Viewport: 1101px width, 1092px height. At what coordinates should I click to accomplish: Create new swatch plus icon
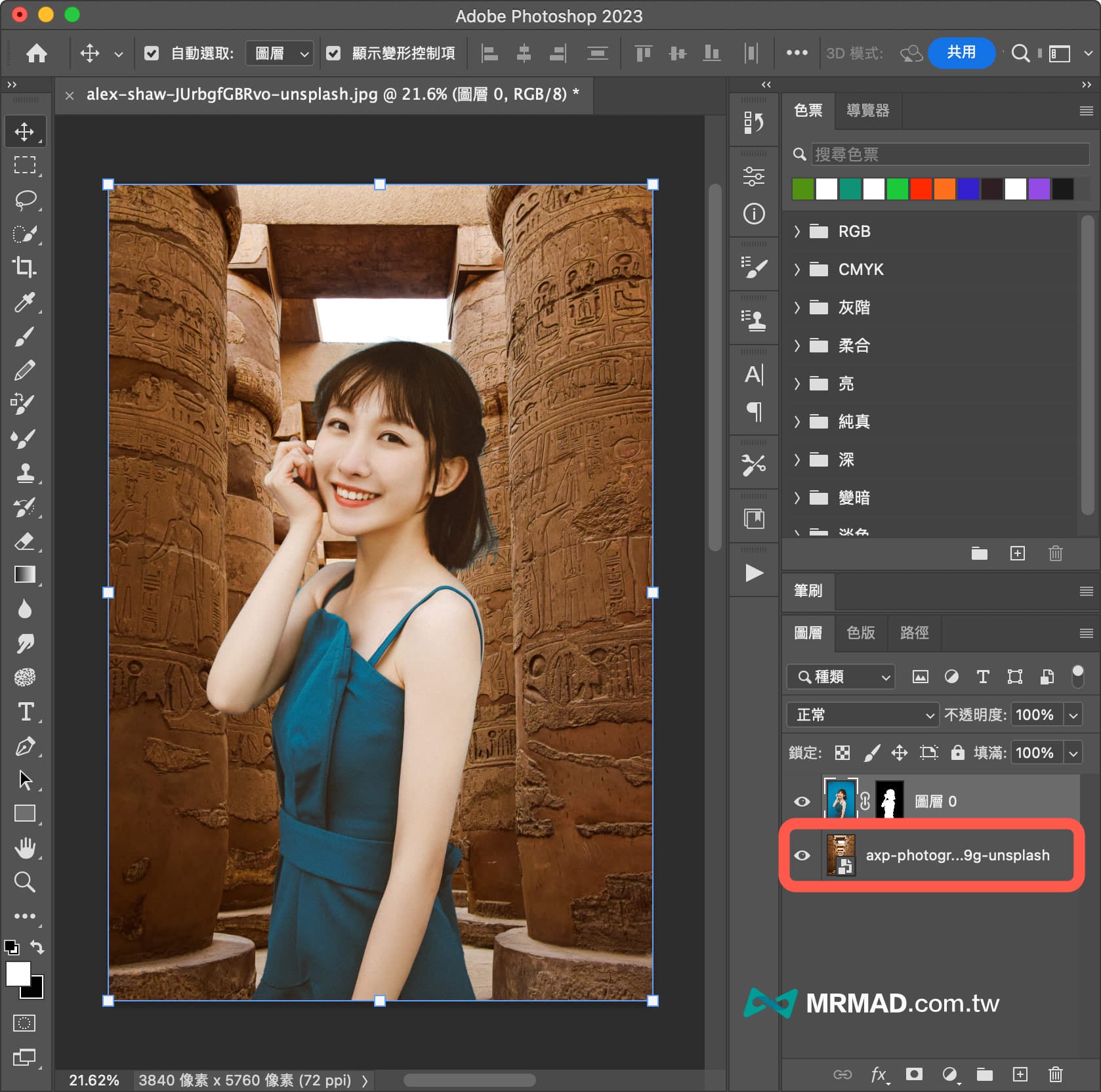pyautogui.click(x=1017, y=553)
